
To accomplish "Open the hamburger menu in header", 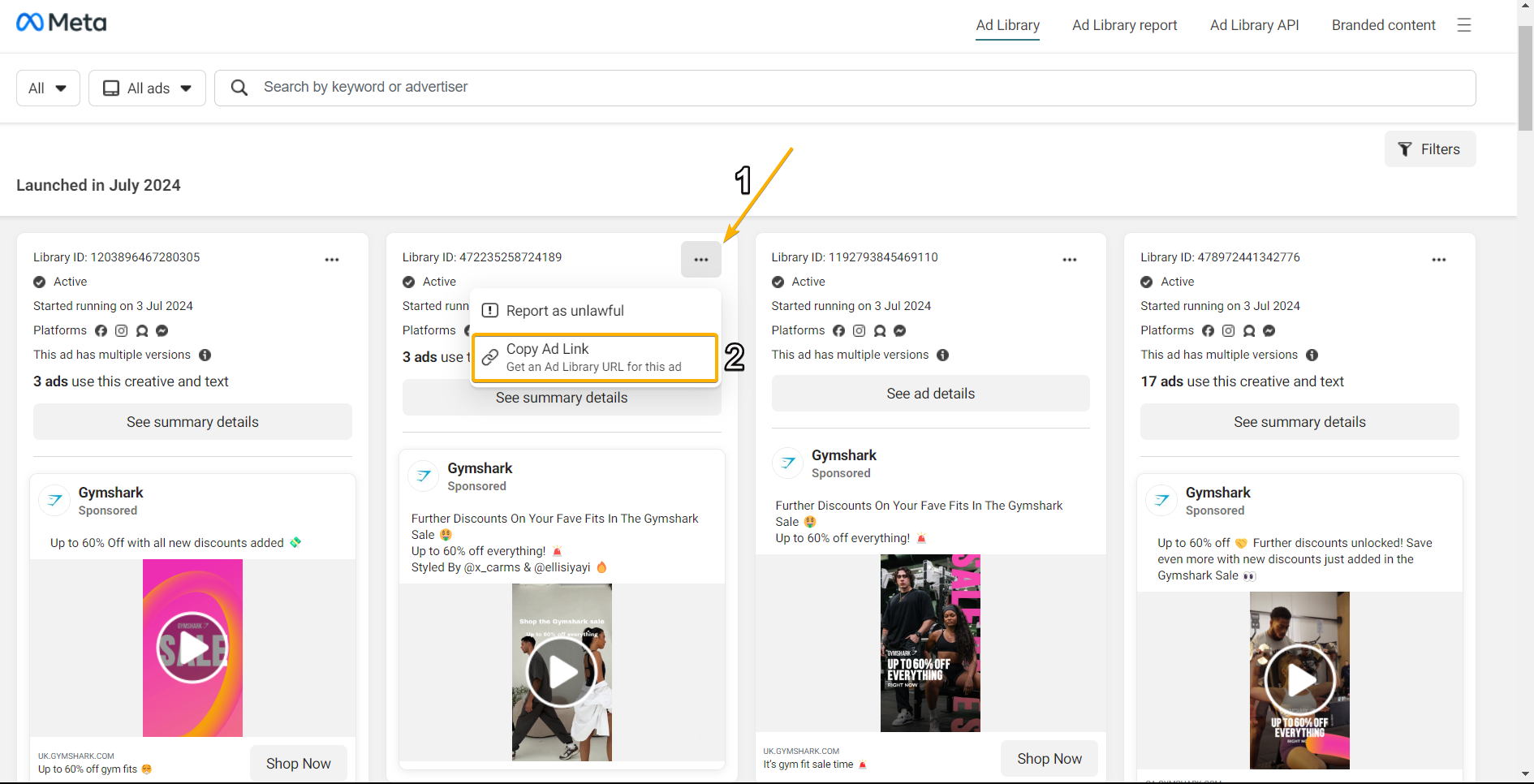I will pyautogui.click(x=1463, y=25).
